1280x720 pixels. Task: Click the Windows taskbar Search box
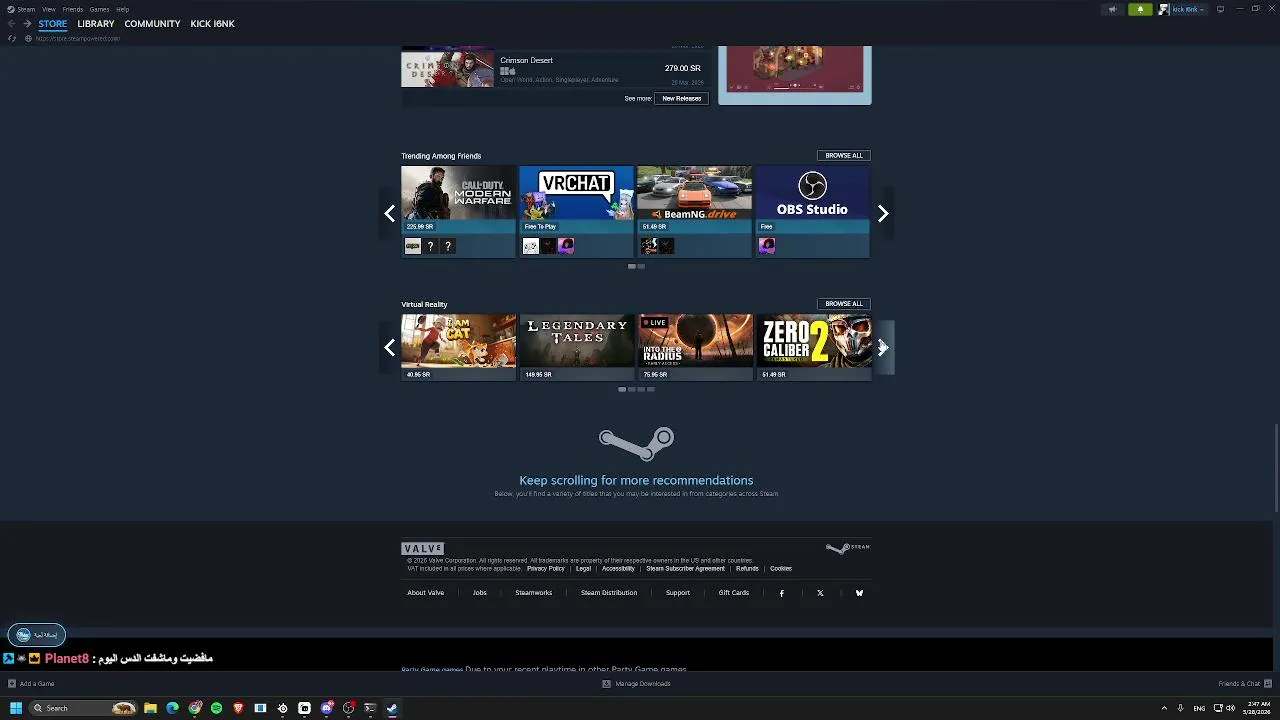(84, 708)
